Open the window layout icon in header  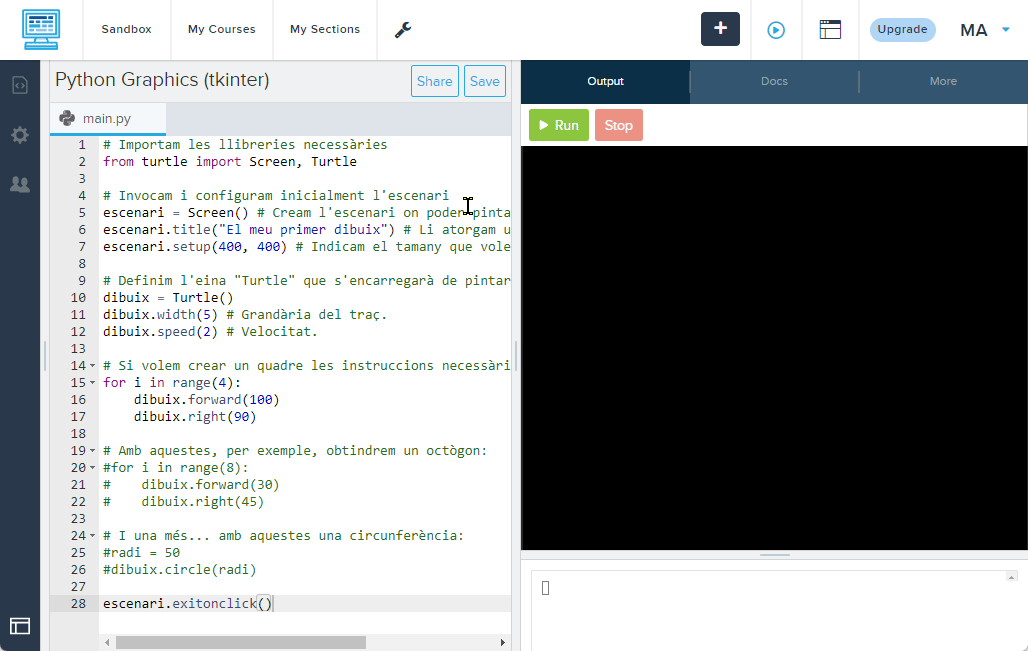pos(830,30)
